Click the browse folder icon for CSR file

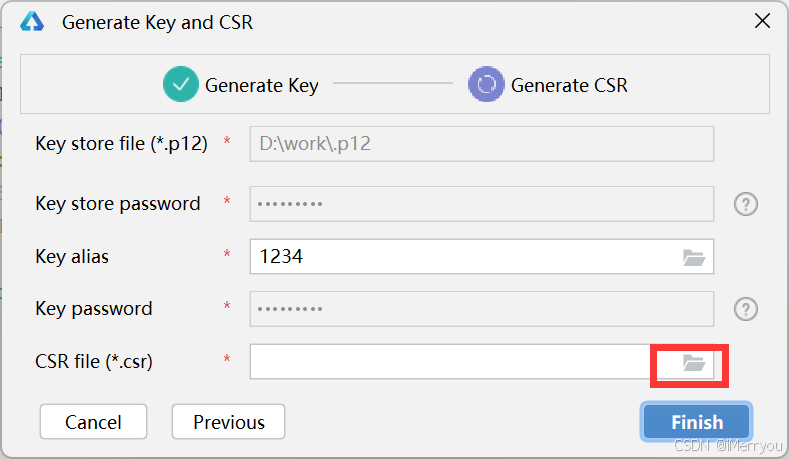click(x=694, y=363)
